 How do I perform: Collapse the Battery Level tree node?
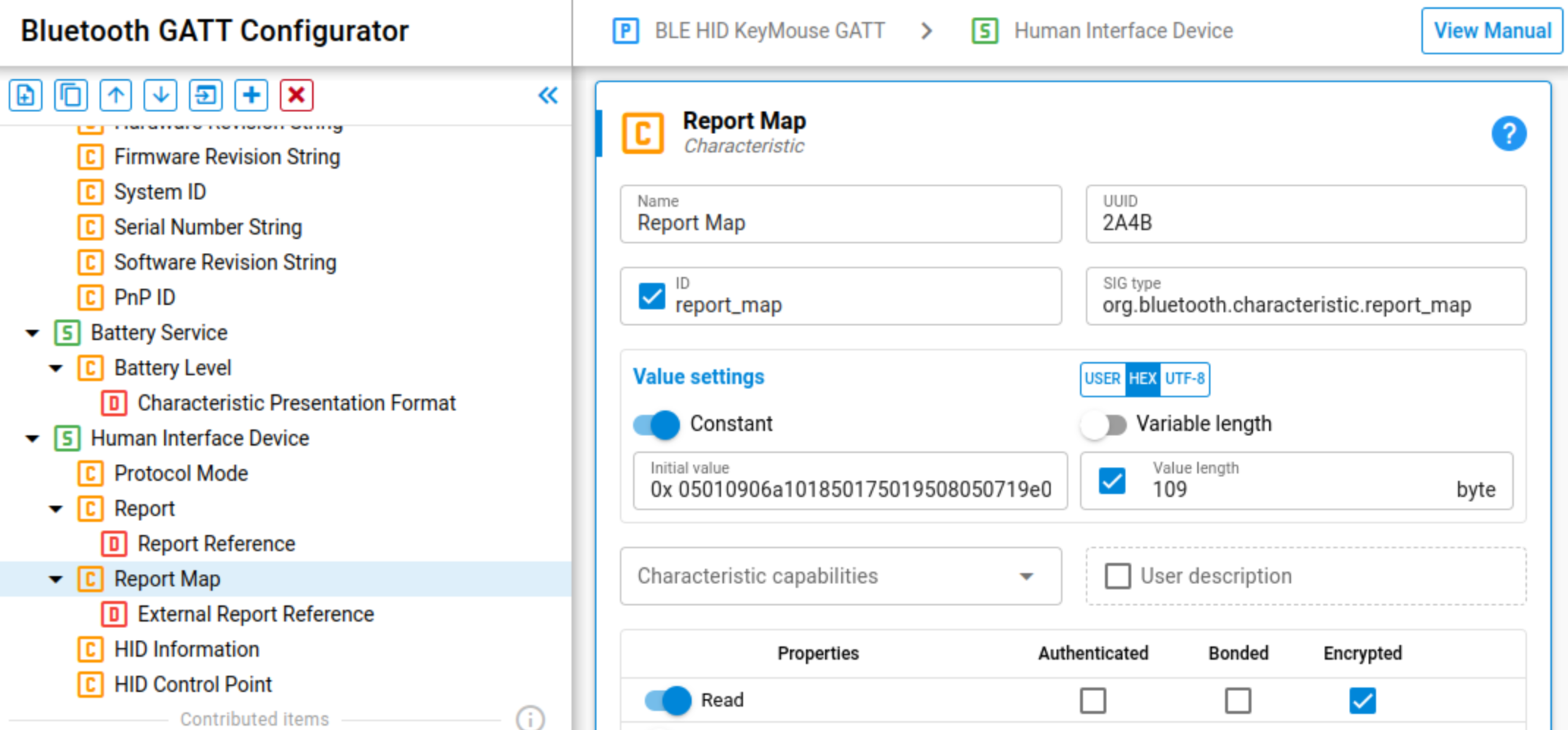click(x=56, y=369)
